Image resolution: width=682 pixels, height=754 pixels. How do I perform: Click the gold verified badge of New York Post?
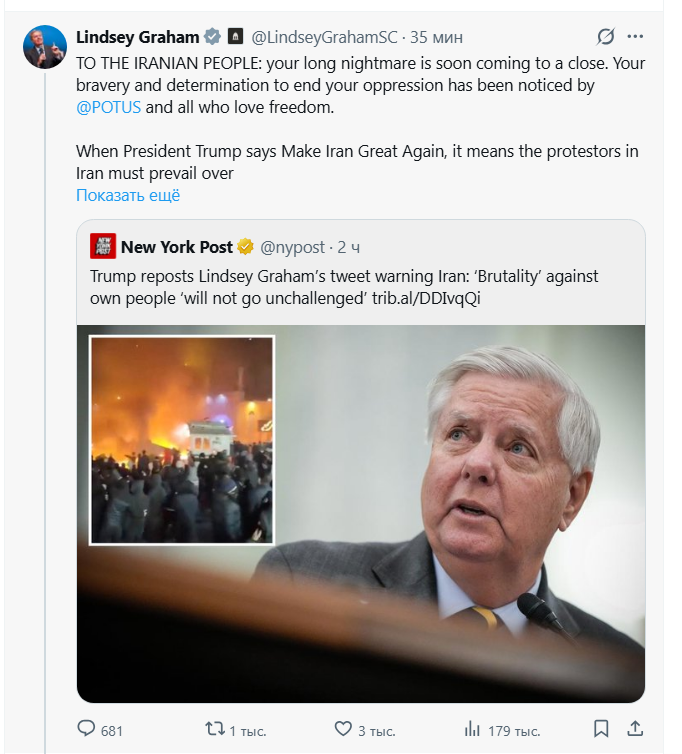pyautogui.click(x=245, y=247)
